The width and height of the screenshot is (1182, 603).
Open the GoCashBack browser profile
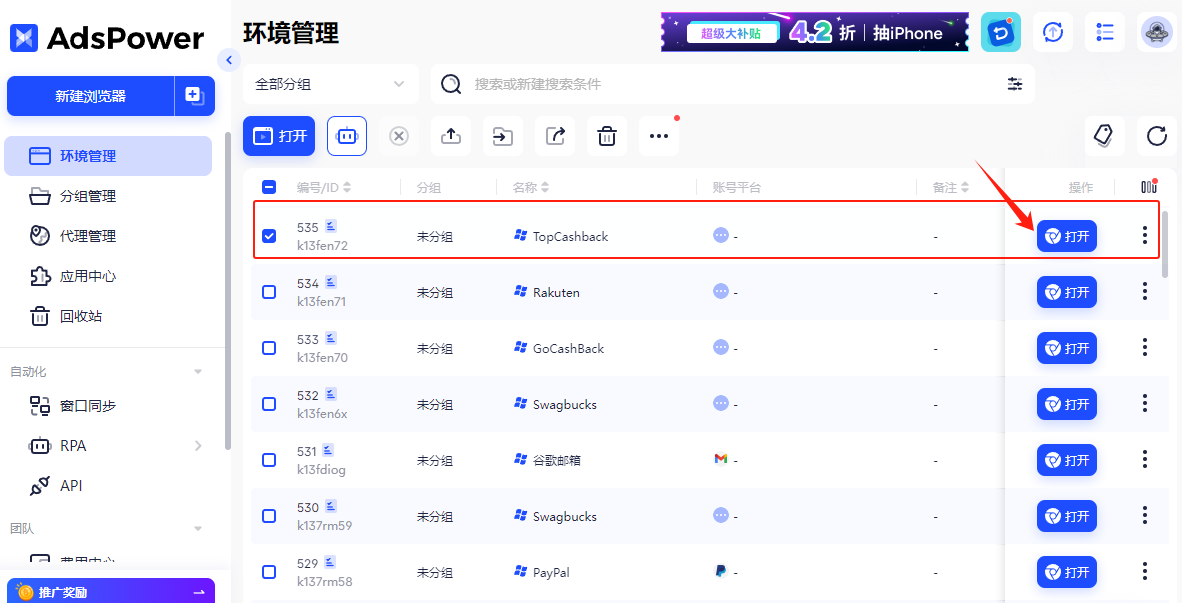[x=1067, y=348]
